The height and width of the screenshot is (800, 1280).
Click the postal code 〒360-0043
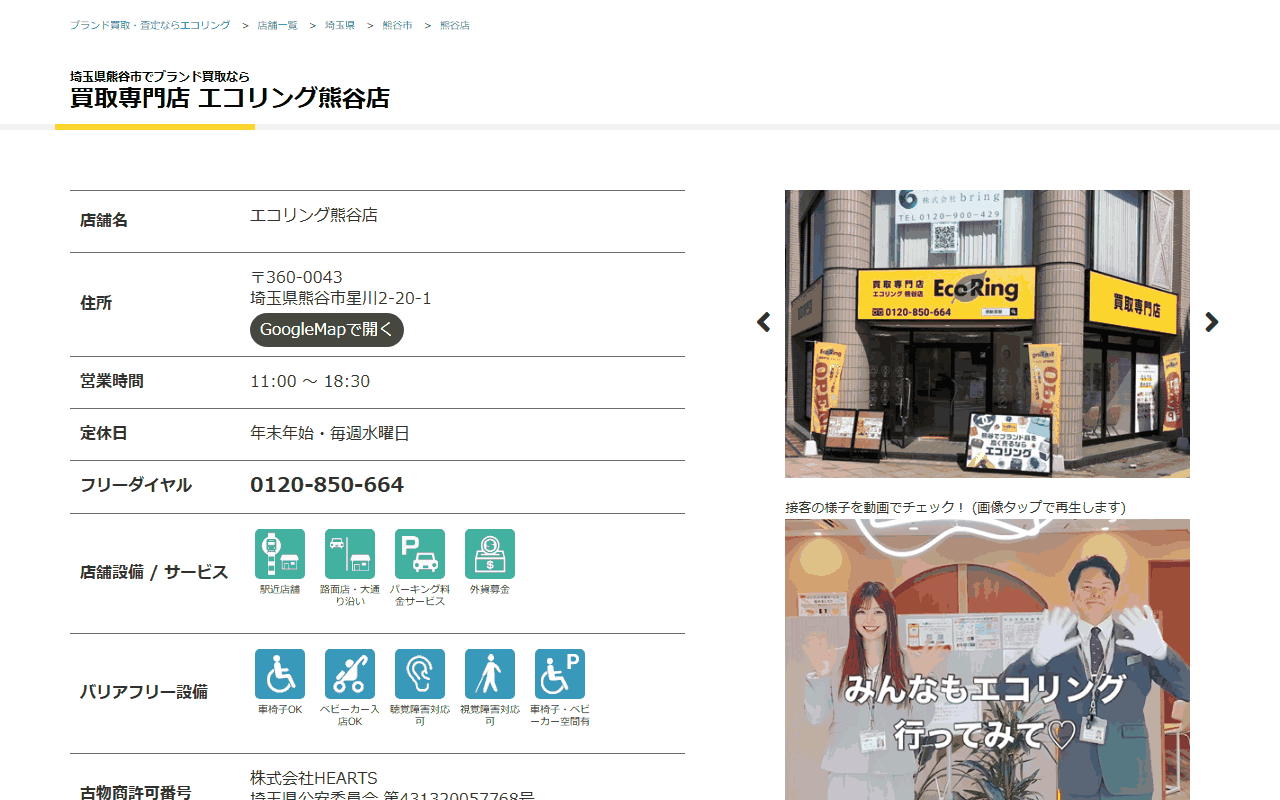[296, 277]
